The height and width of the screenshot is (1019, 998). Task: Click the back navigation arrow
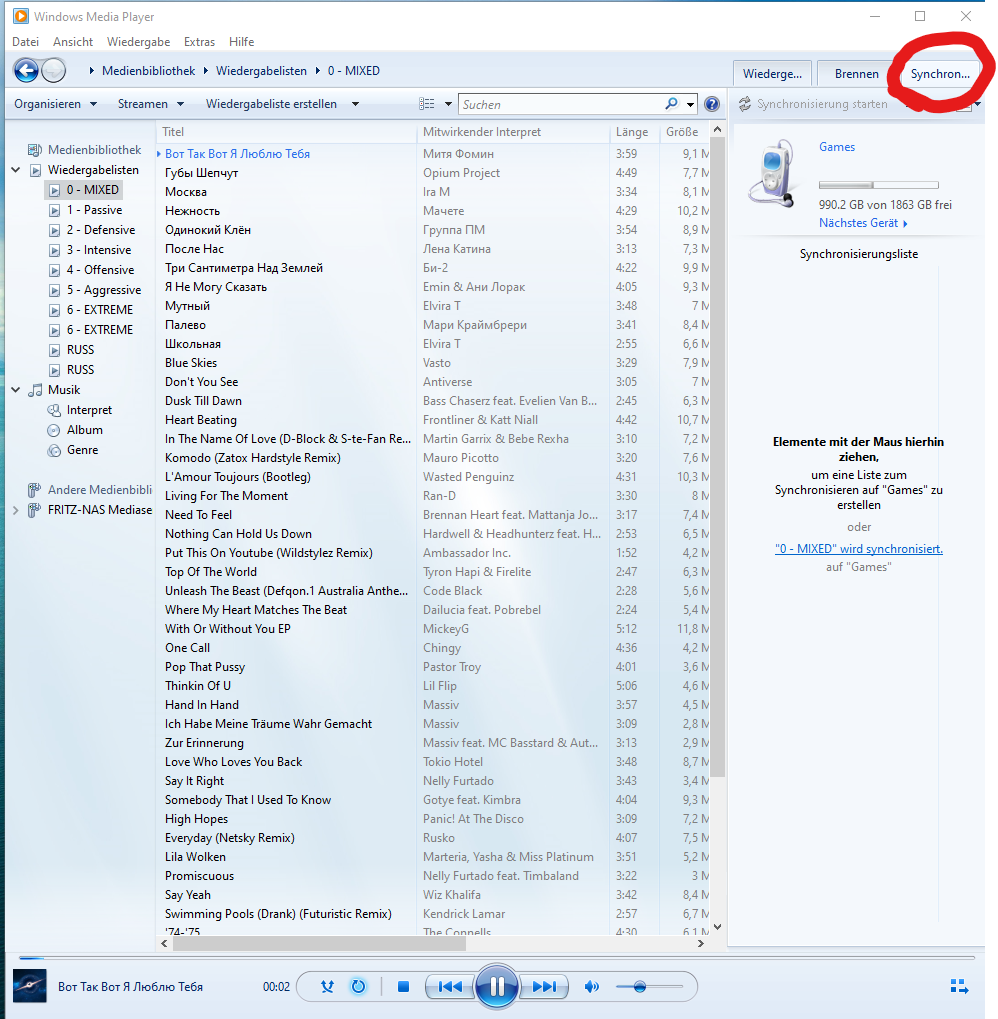click(x=26, y=70)
